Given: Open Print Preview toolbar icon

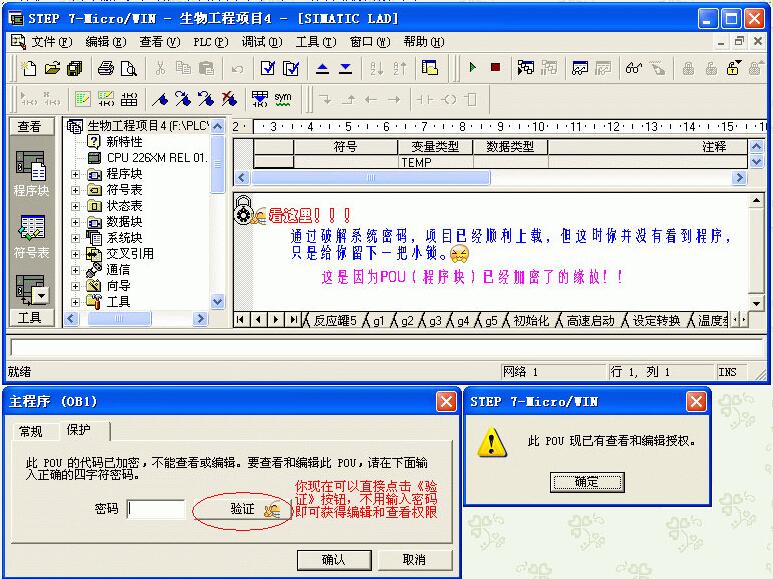Looking at the screenshot, I should tap(128, 68).
